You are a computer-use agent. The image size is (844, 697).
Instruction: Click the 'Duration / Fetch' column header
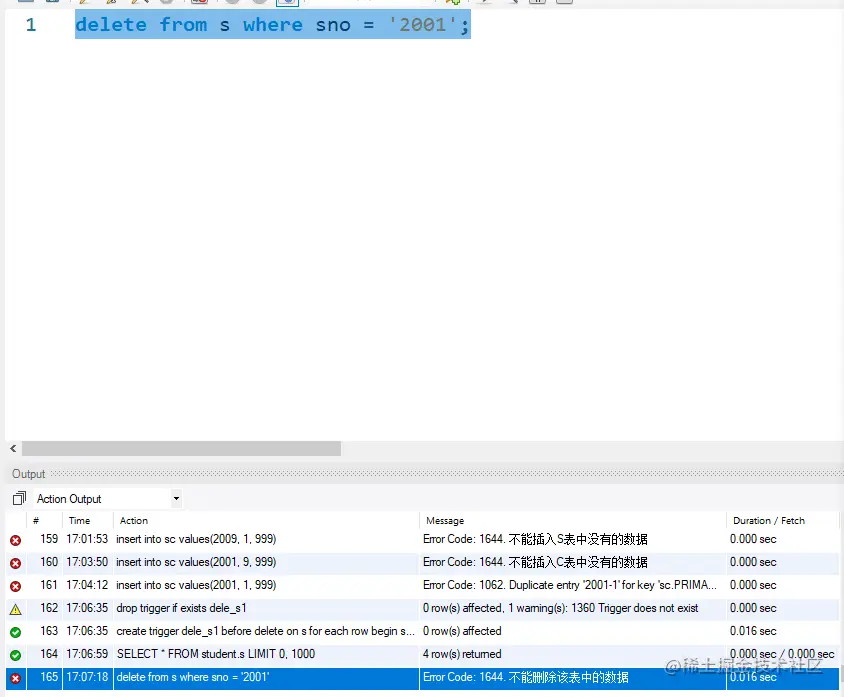pos(769,520)
